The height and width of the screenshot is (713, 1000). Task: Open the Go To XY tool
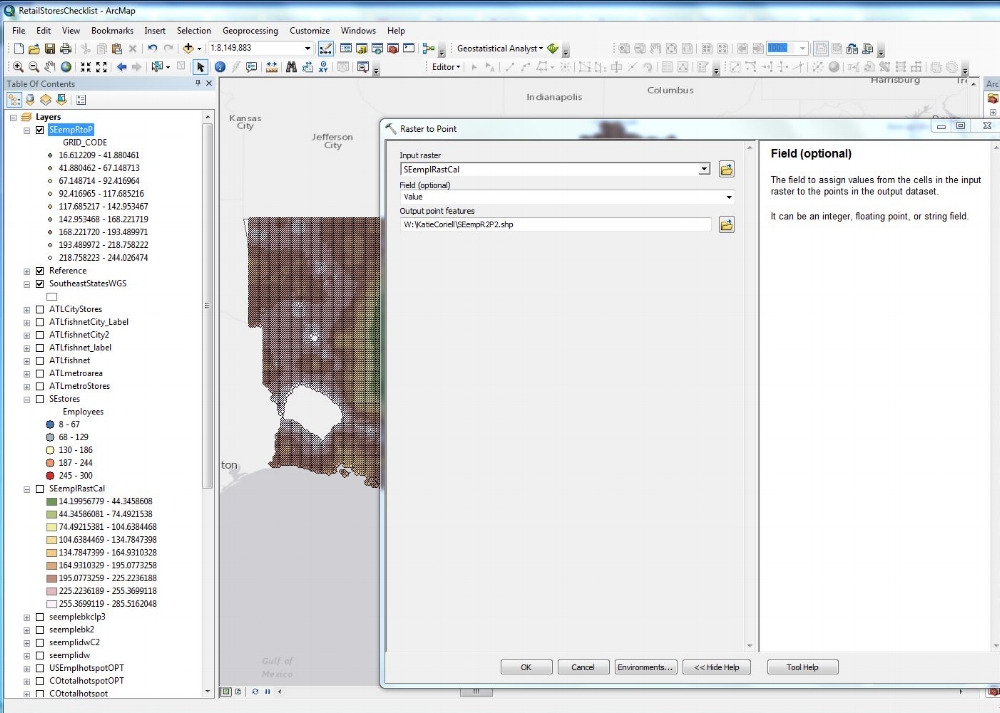tap(323, 67)
